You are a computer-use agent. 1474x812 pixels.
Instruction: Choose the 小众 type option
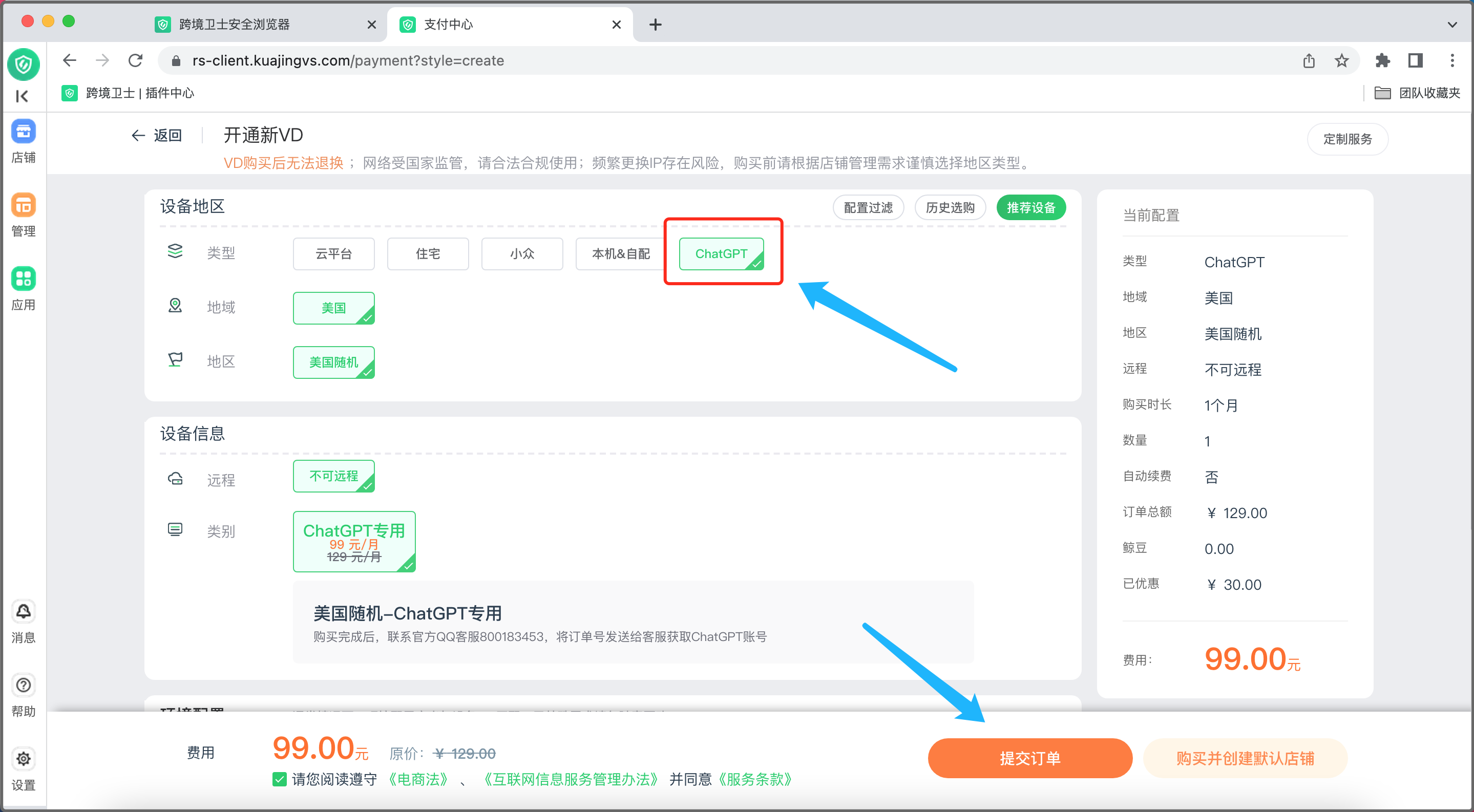point(522,254)
